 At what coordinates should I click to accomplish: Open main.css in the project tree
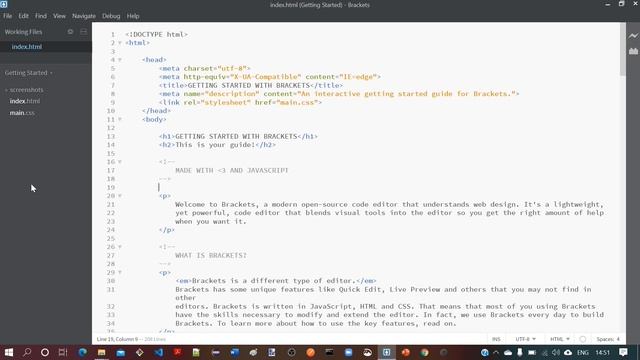pyautogui.click(x=22, y=113)
